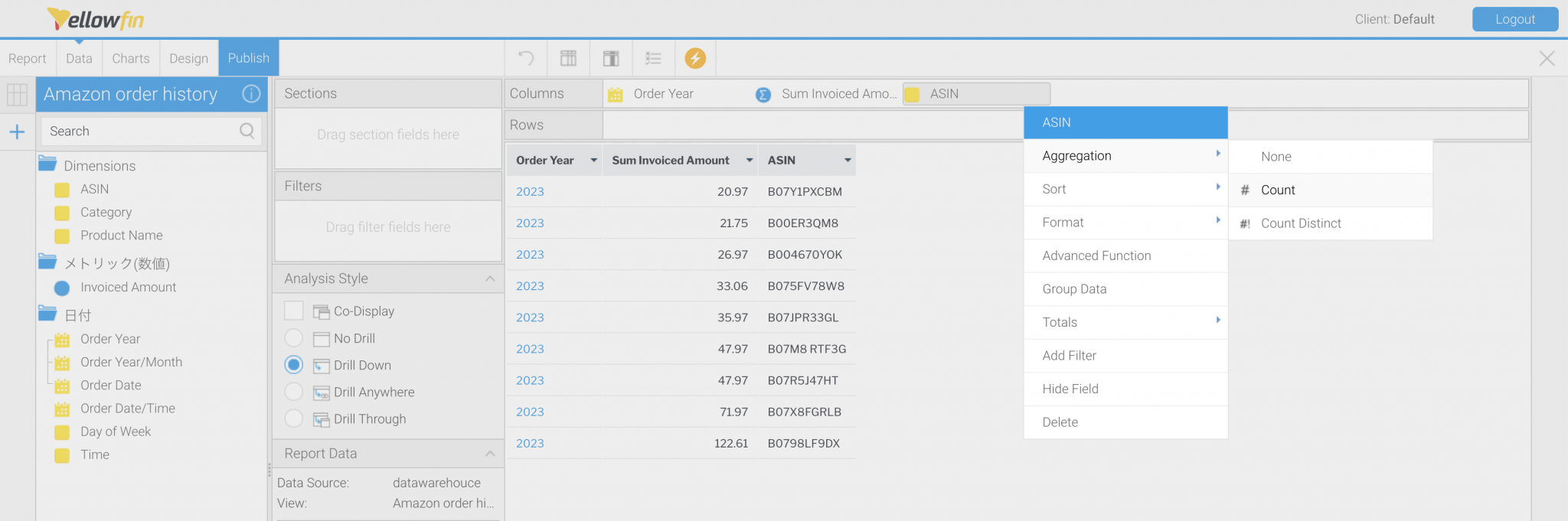Collapse the Analysis Style panel
The width and height of the screenshot is (1568, 521).
point(490,278)
